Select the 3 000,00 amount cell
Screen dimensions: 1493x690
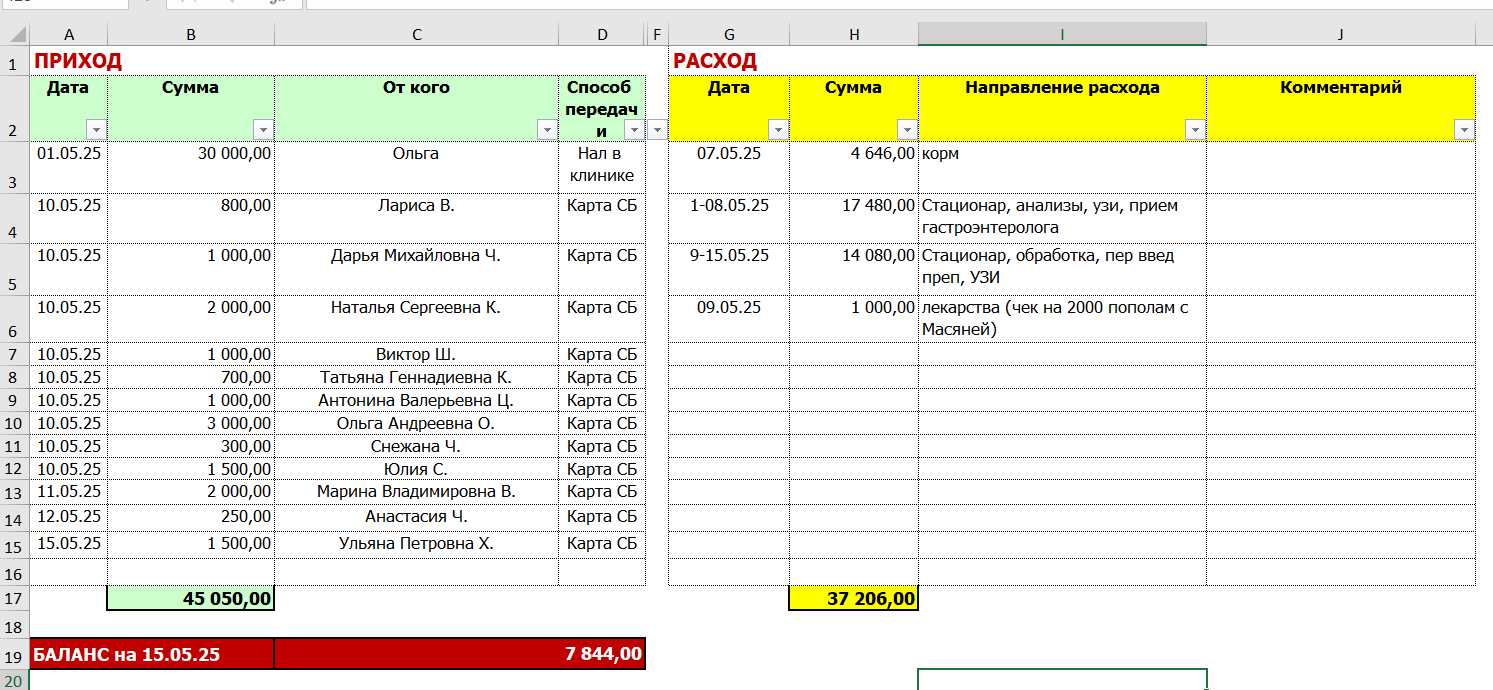click(x=191, y=423)
